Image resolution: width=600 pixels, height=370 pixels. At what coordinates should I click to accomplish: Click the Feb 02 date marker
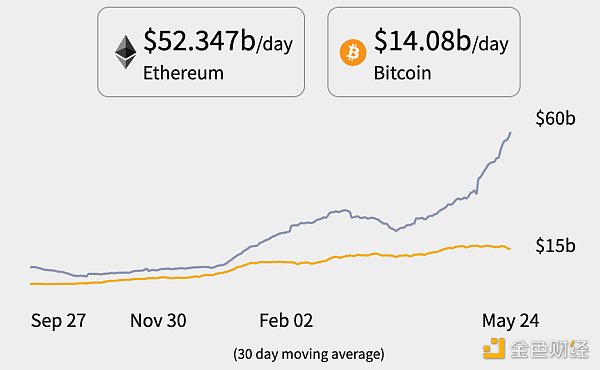click(x=286, y=320)
